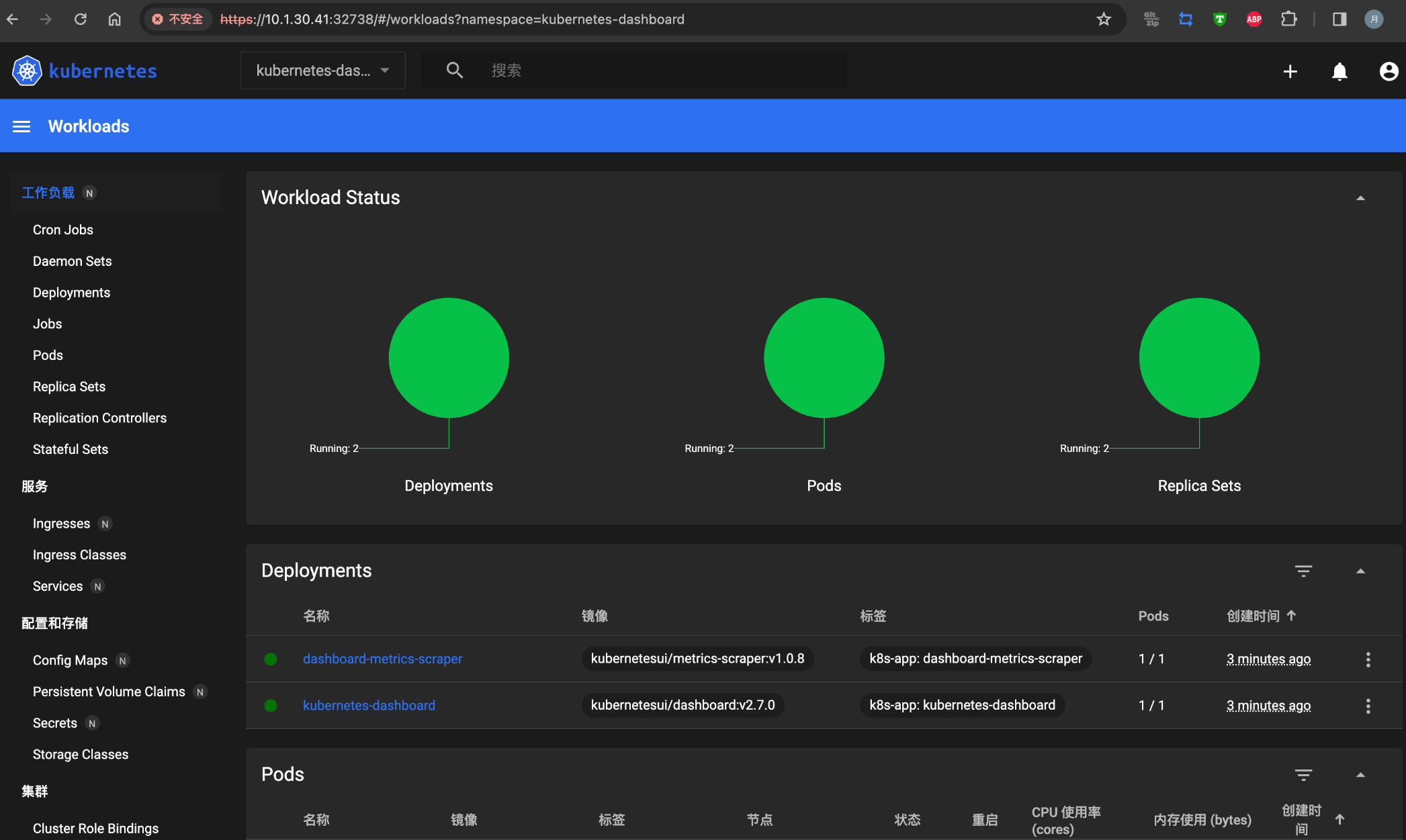Click k8s-app: dashboard-metrics-scraper label chip
This screenshot has height=840, width=1406.
coord(975,659)
